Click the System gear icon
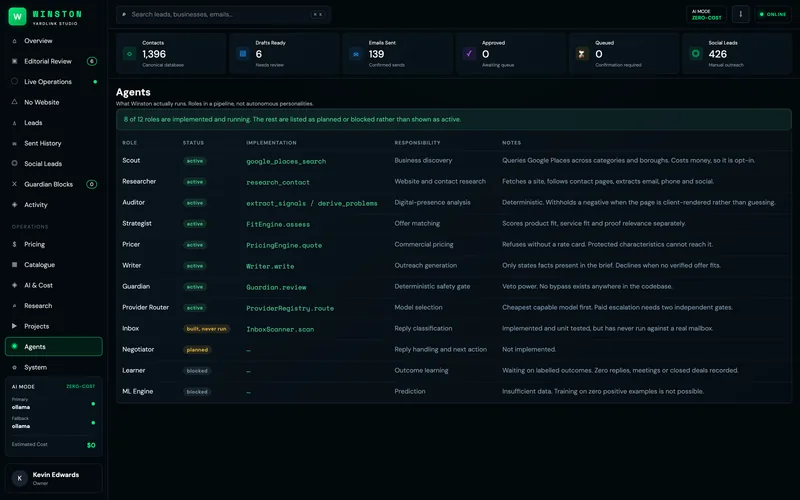800x500 pixels. [x=14, y=367]
